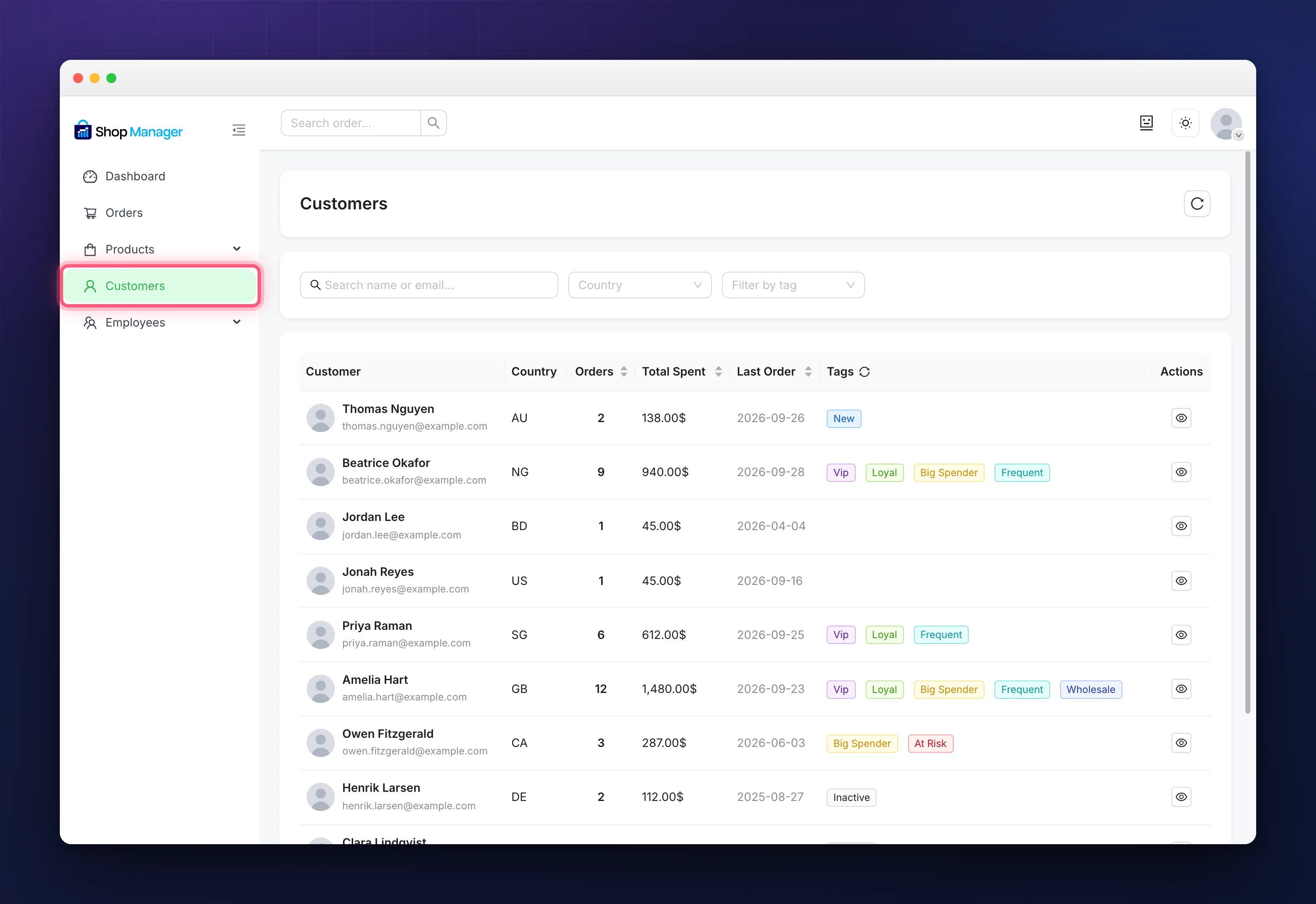
Task: Click Priya Raman's Frequent tag
Action: [x=940, y=635]
